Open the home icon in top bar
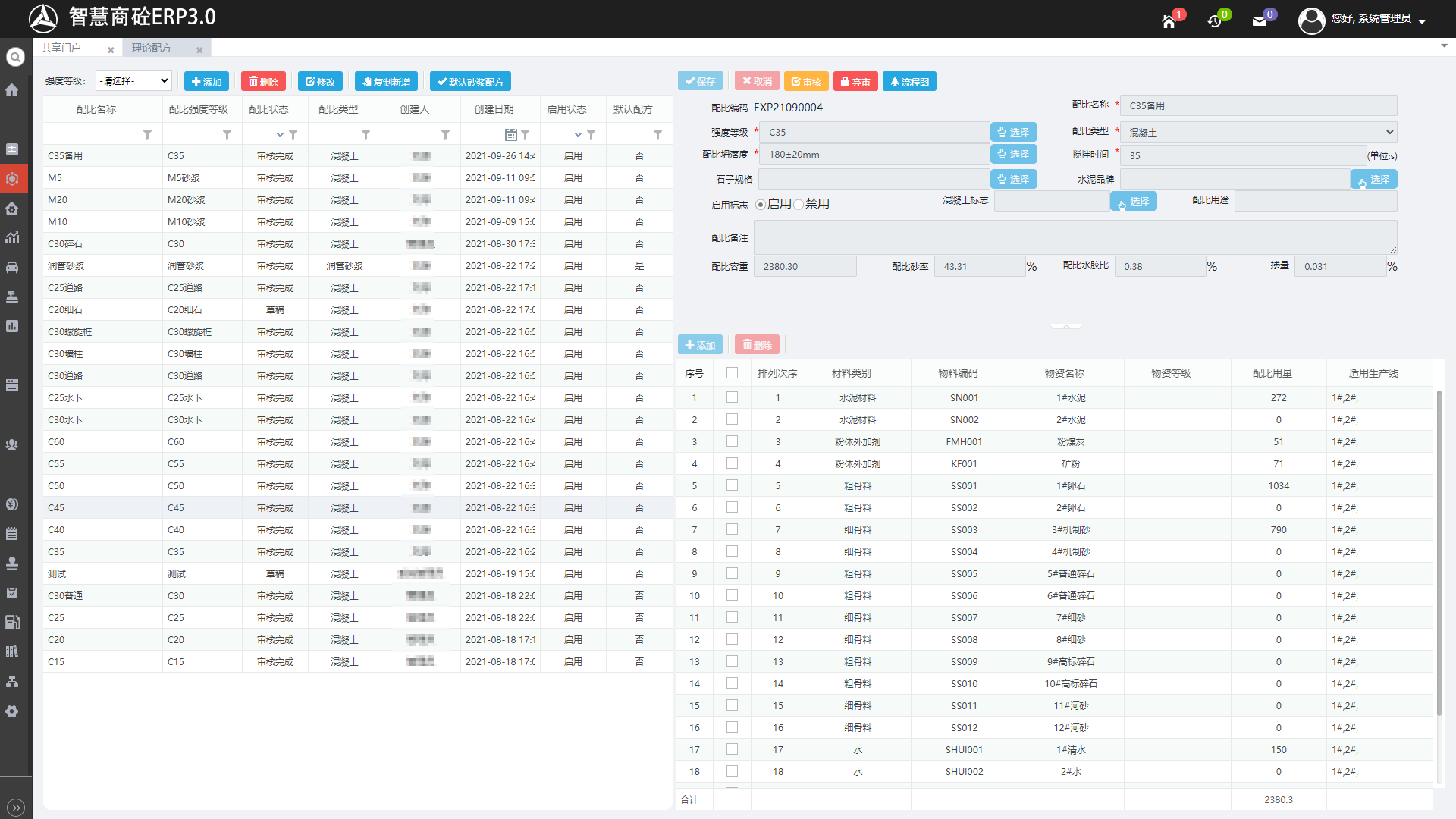Viewport: 1456px width, 819px height. [1169, 21]
